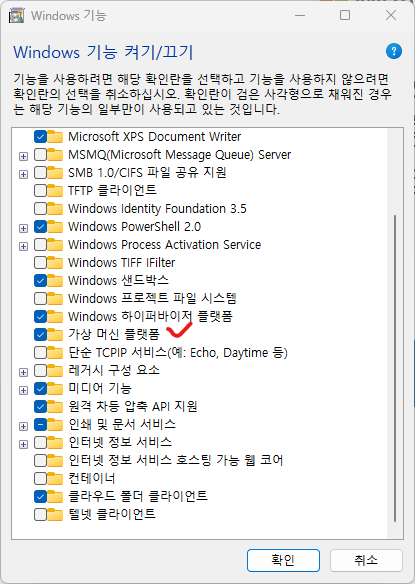This screenshot has width=415, height=584.
Task: Uncheck Microsoft XPS Document Writer
Action: point(40,136)
